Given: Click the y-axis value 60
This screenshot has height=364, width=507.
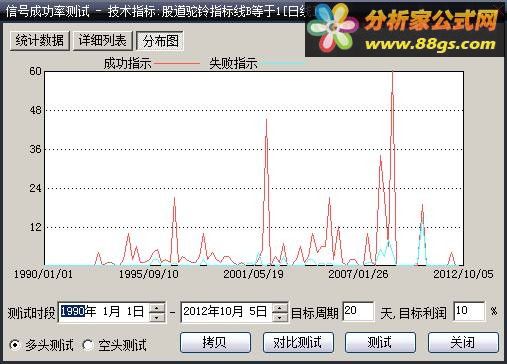Looking at the screenshot, I should tap(36, 71).
